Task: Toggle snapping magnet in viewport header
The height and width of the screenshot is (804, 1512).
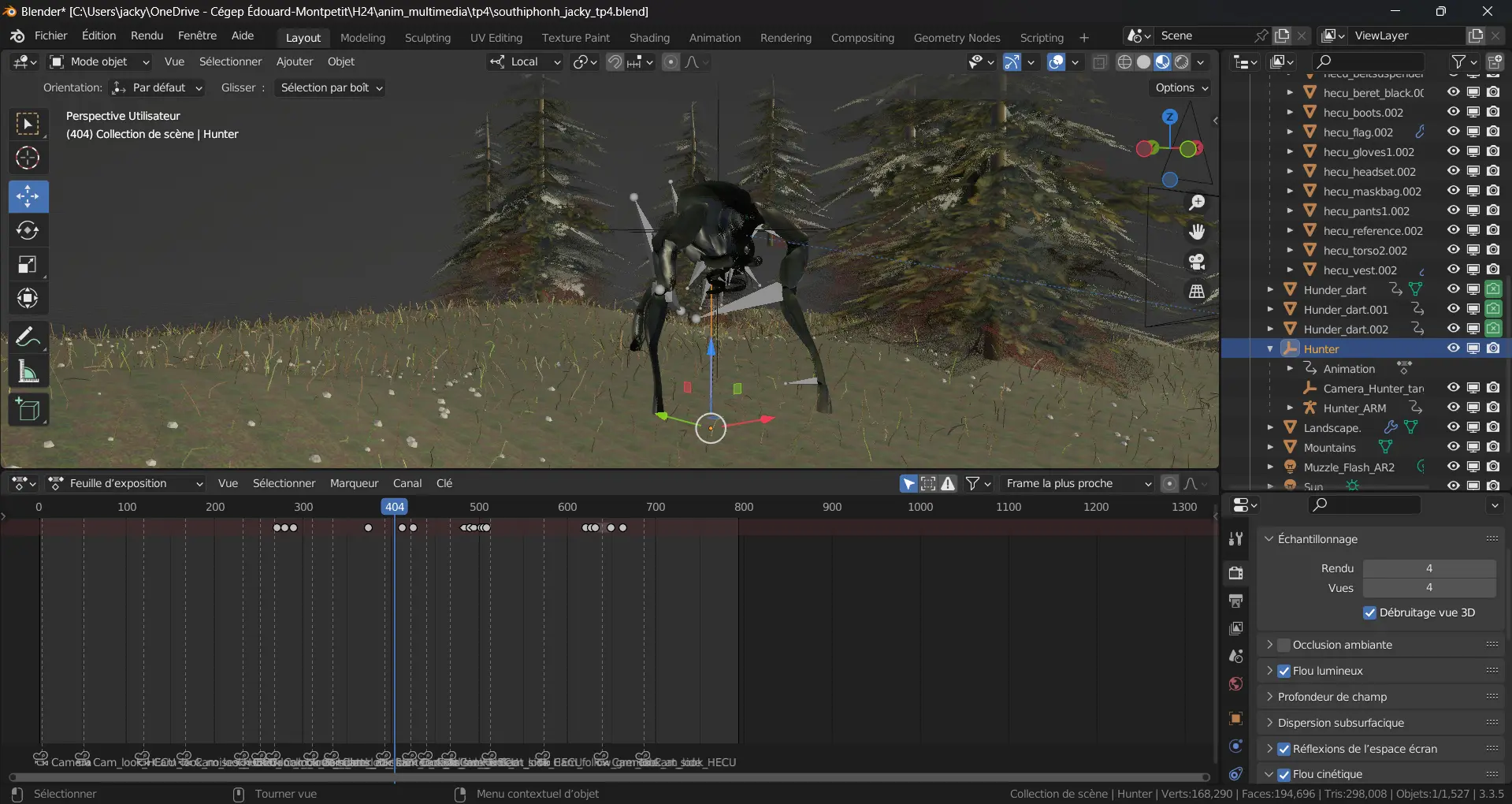Action: click(x=615, y=61)
